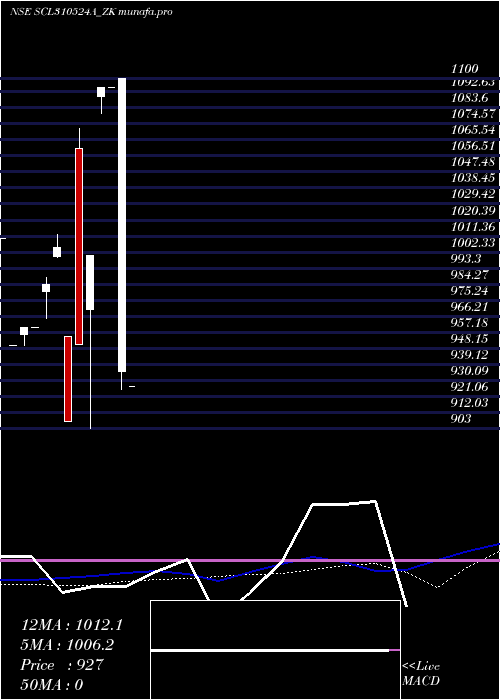
Task: Select the 939.12 axis value
Action: [469, 355]
